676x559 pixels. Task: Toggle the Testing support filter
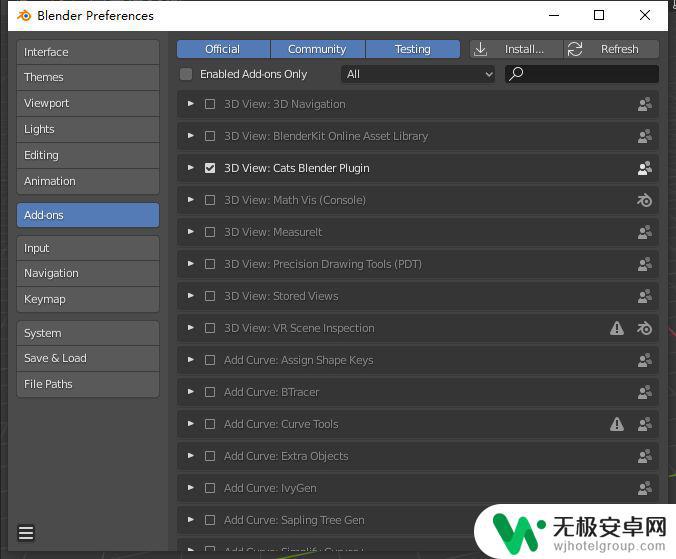click(413, 49)
